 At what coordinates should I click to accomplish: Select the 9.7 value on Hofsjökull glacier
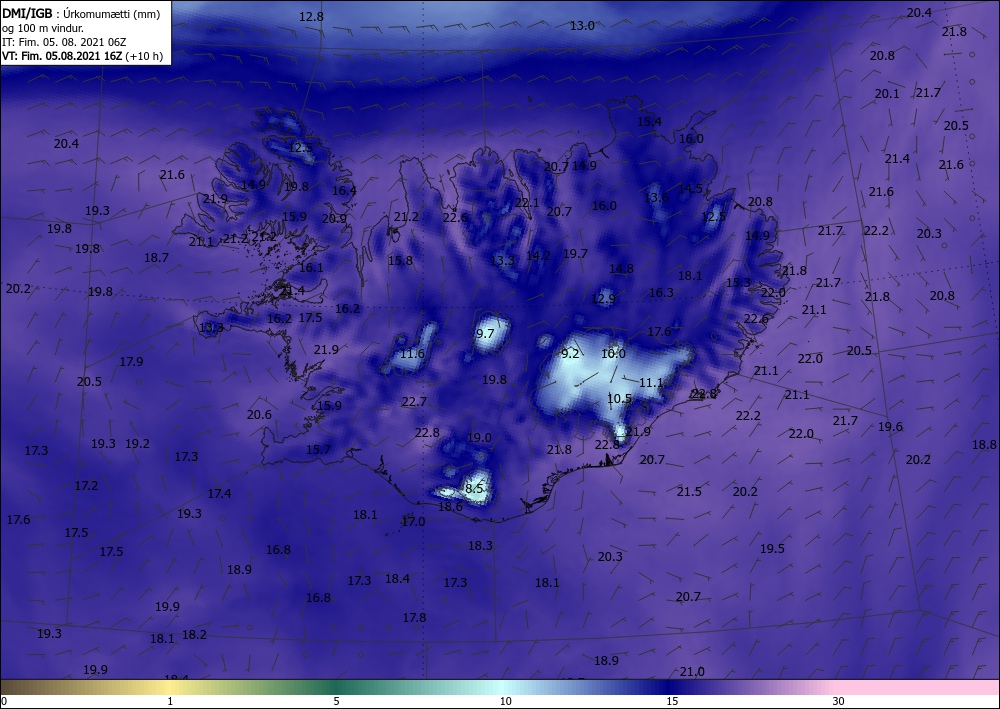click(x=485, y=333)
